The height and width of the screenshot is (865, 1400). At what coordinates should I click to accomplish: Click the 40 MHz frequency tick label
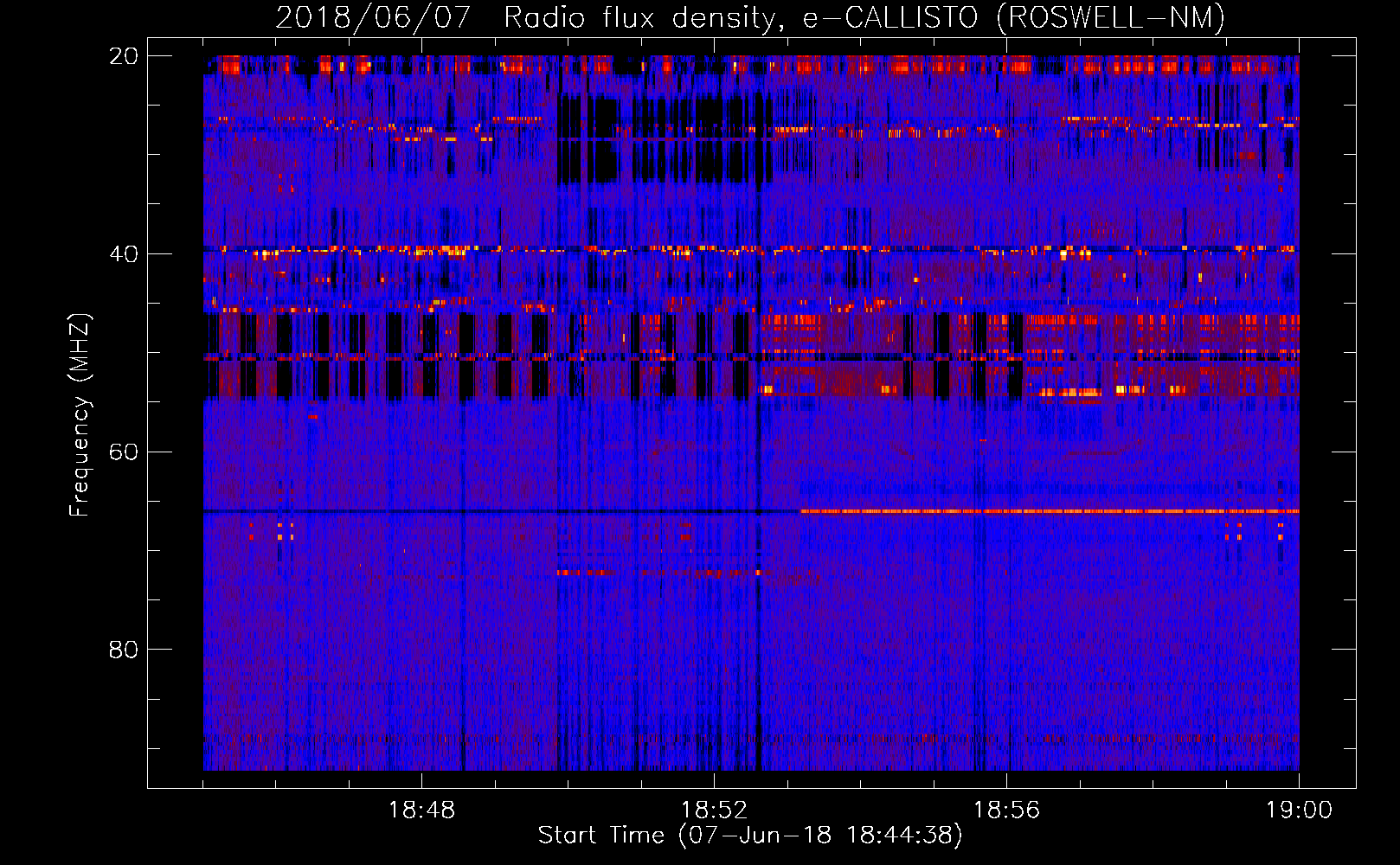124,254
